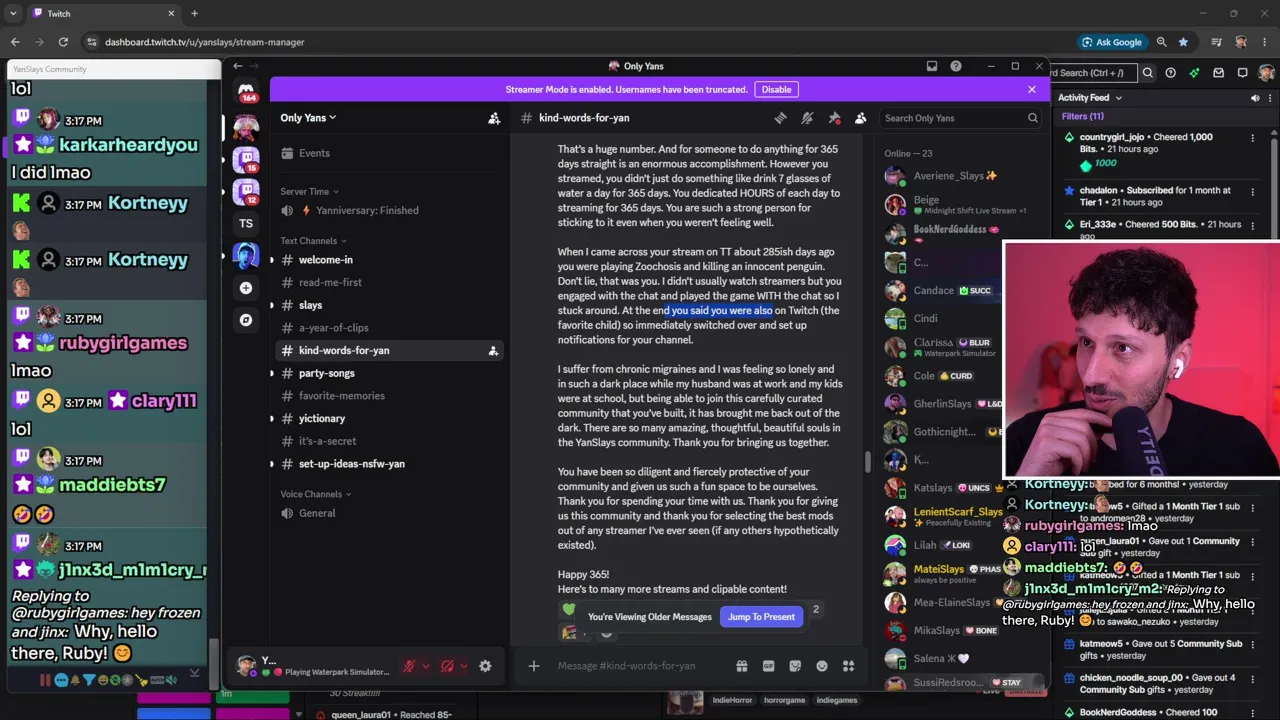
Task: Open Twitch dashboard help icon
Action: click(x=1171, y=73)
